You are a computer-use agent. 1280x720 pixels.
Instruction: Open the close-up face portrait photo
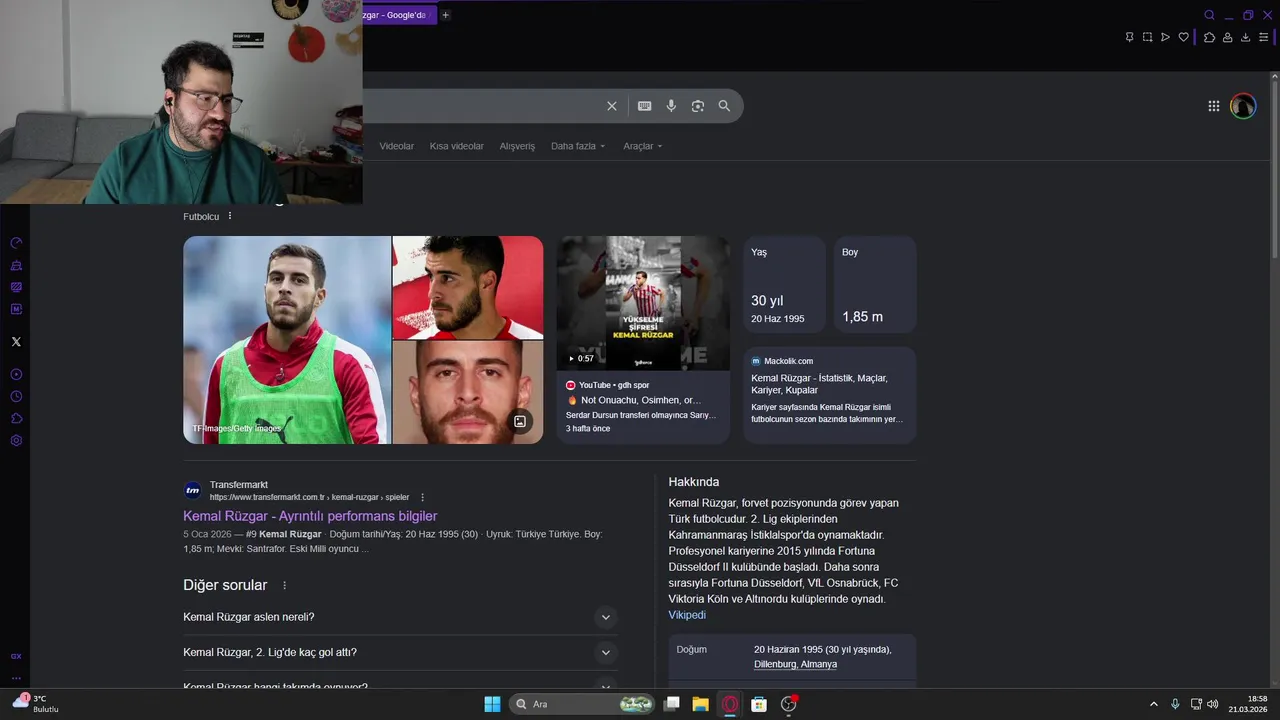click(x=468, y=392)
